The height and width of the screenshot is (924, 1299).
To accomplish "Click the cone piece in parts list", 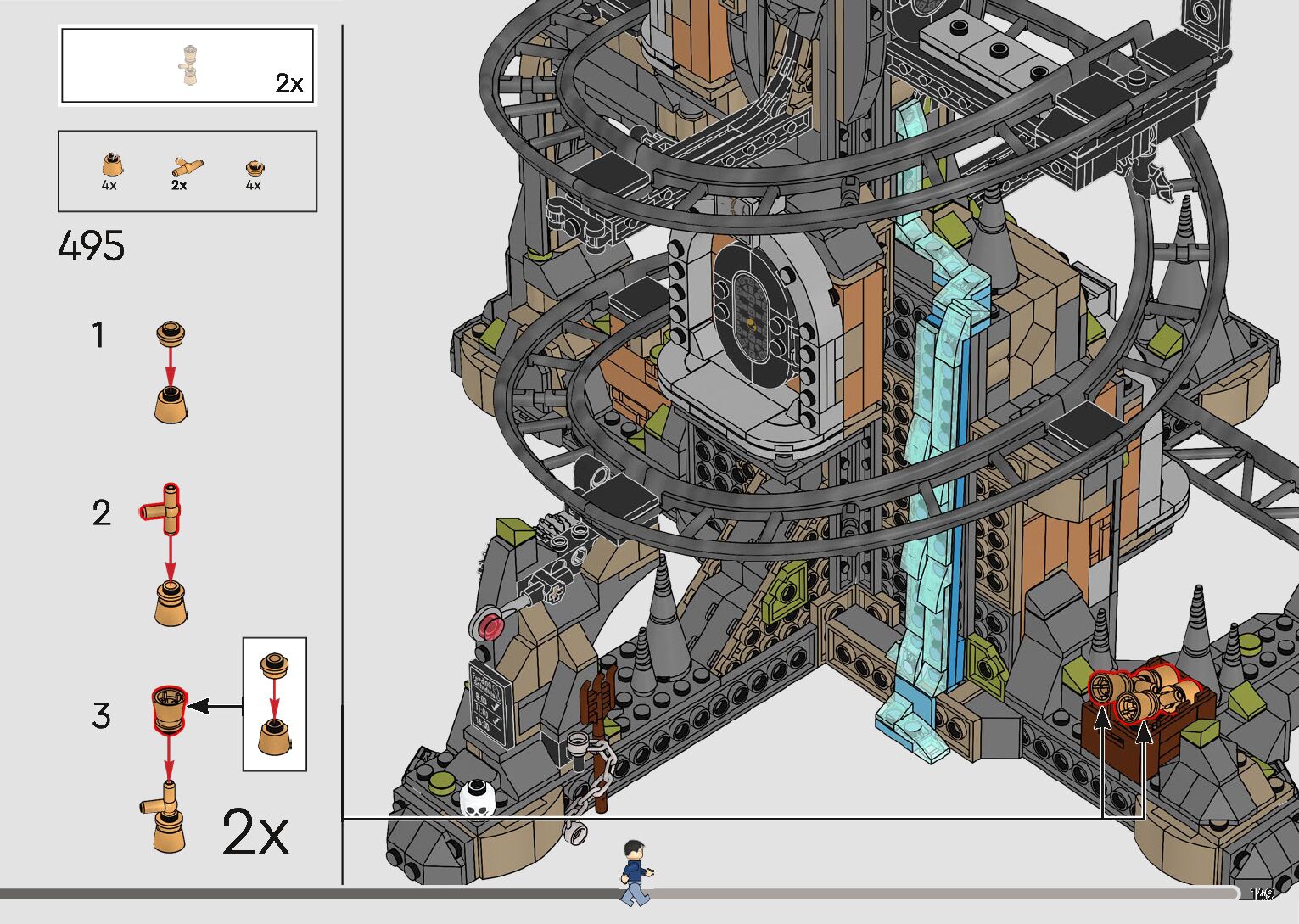I will coord(110,165).
